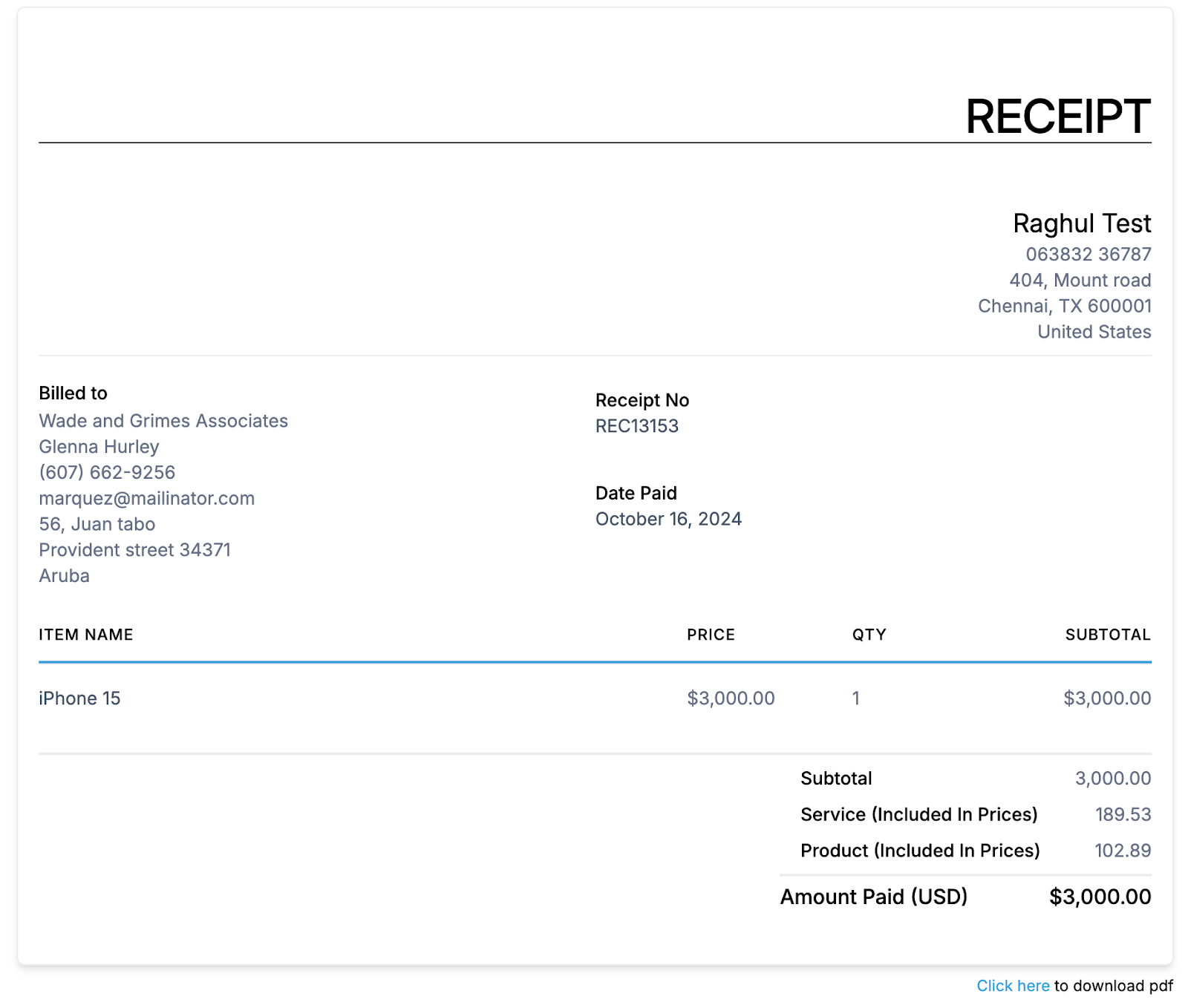Click the Service tax amount 189.53
Viewport: 1188px width, 1008px height.
click(x=1123, y=814)
